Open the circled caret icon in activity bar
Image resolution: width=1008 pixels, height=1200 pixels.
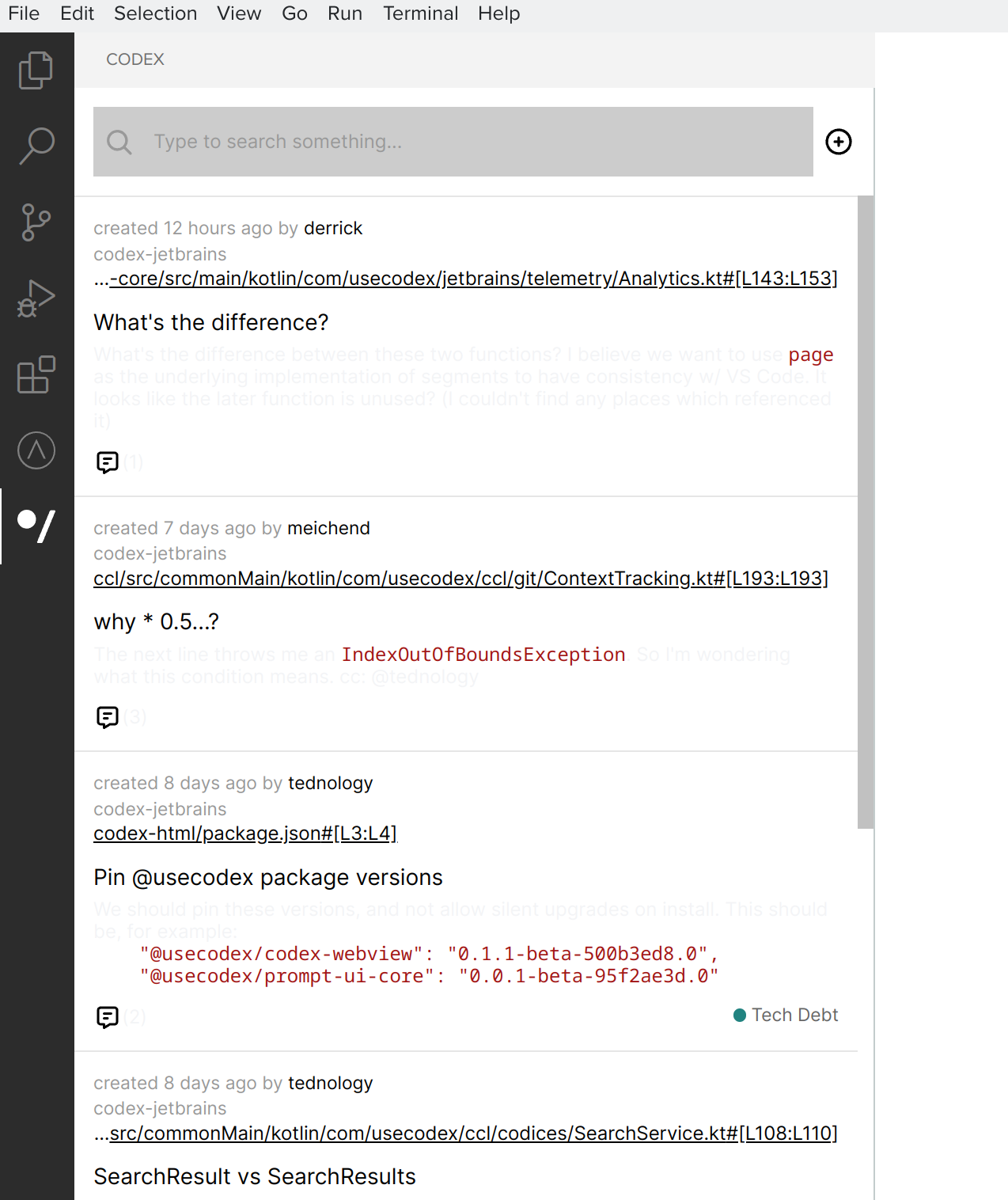pyautogui.click(x=36, y=450)
